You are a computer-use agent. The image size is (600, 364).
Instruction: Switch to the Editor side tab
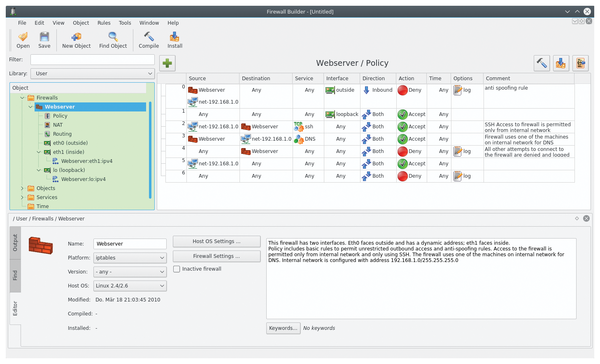[15, 309]
